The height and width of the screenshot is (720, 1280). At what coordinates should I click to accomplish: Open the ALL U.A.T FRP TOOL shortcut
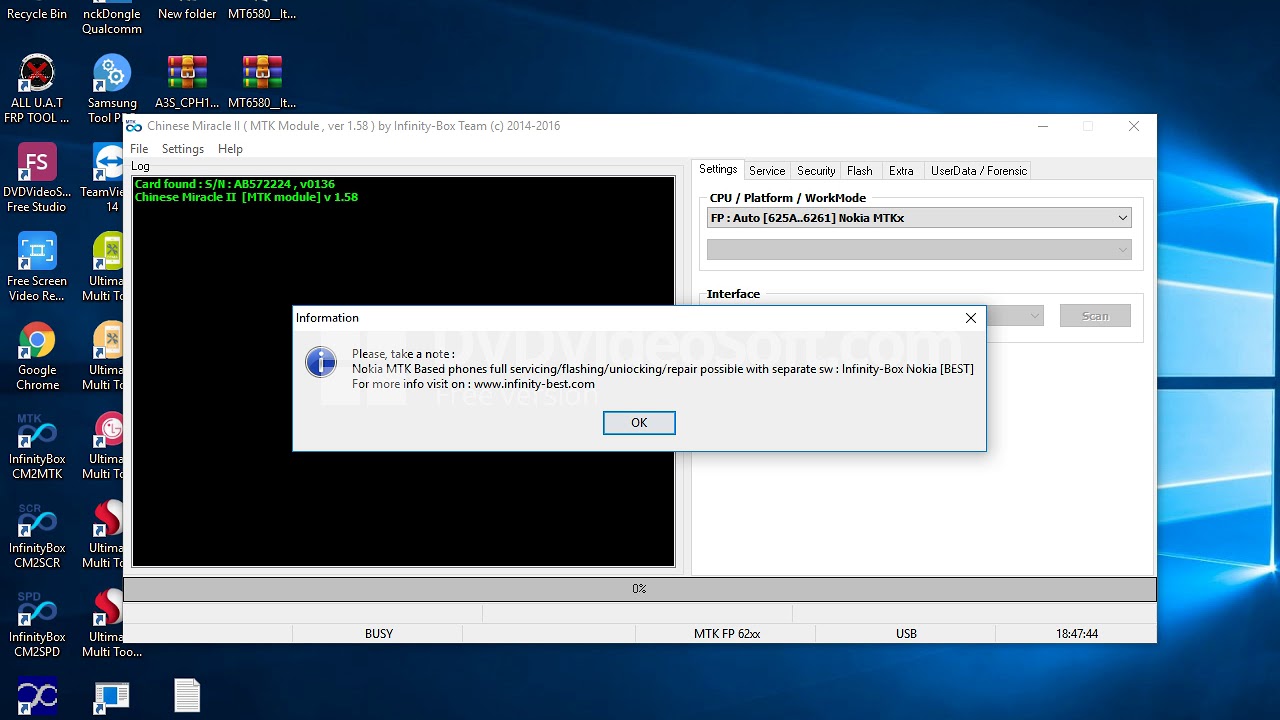pyautogui.click(x=37, y=90)
